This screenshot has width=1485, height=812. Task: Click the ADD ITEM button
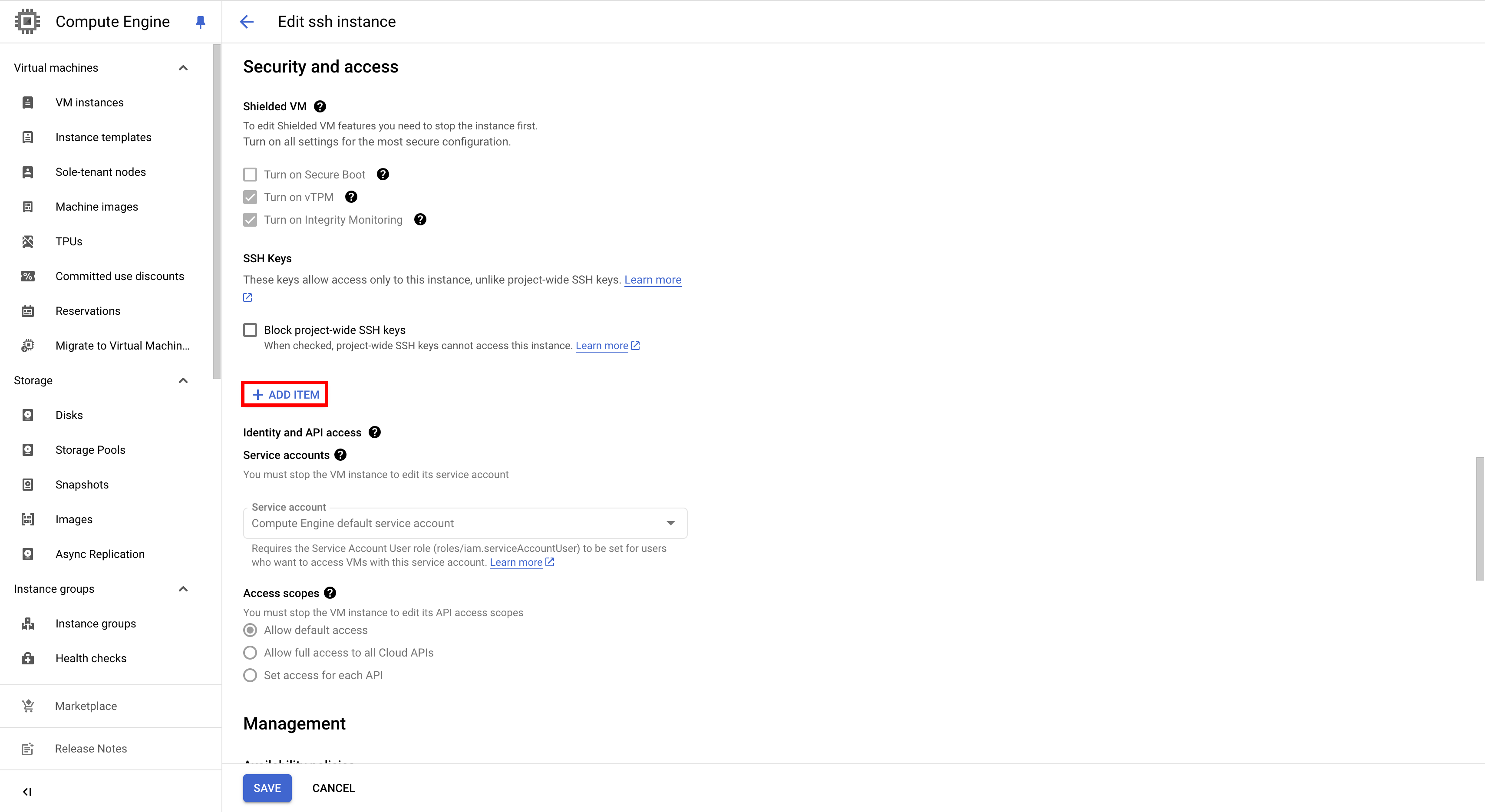(x=284, y=394)
